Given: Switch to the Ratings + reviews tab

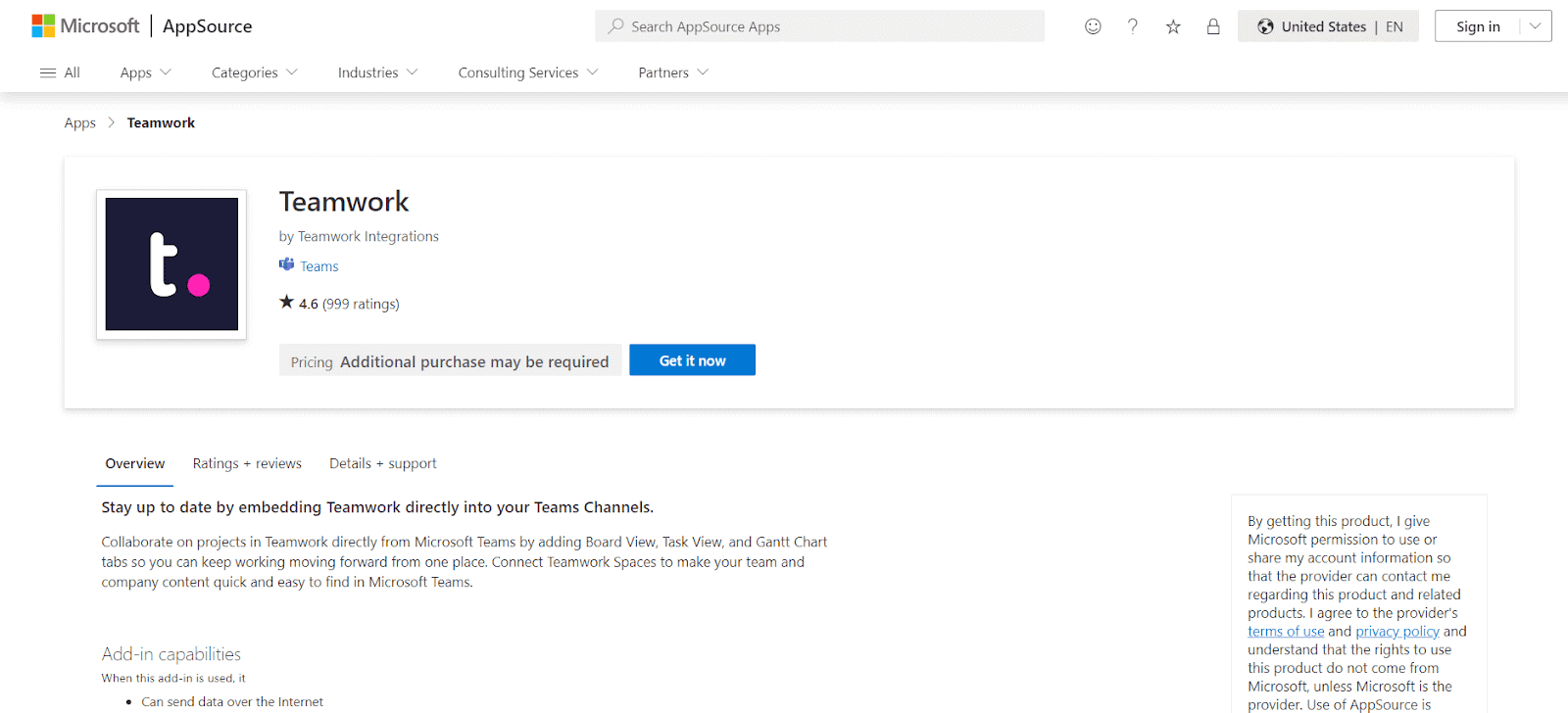Looking at the screenshot, I should click(x=247, y=463).
